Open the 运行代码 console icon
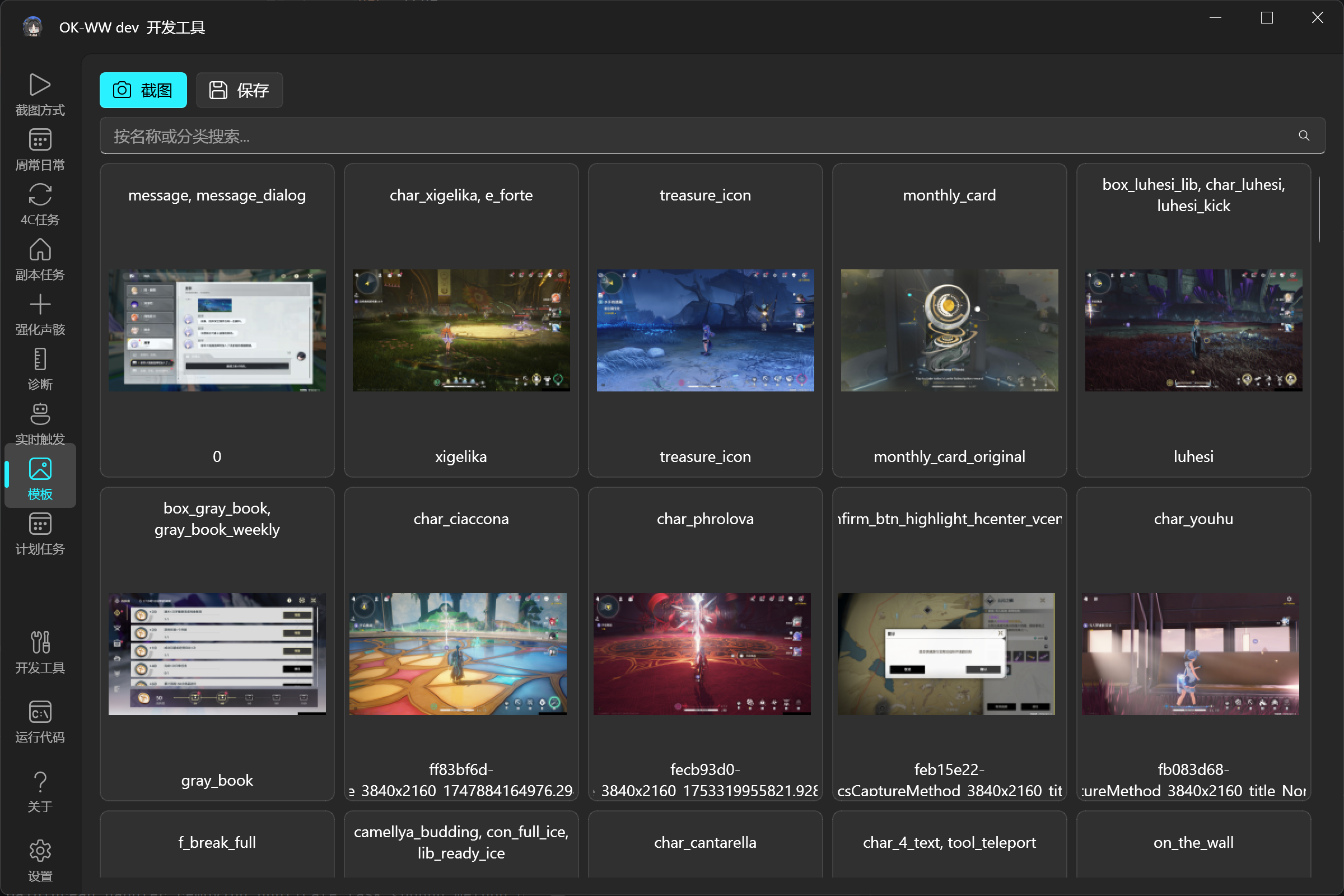Screen dimensions: 1344x896 pyautogui.click(x=40, y=712)
